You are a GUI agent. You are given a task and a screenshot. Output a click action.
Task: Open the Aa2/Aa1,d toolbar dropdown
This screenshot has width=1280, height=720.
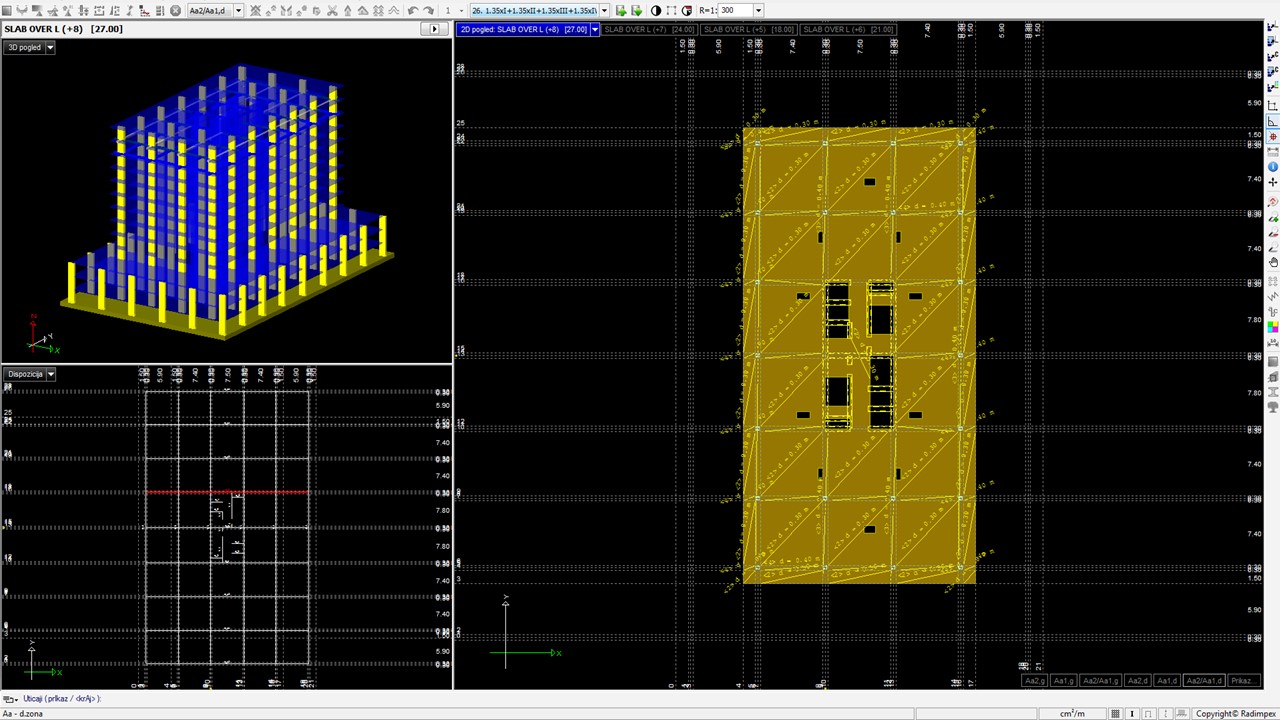[238, 11]
